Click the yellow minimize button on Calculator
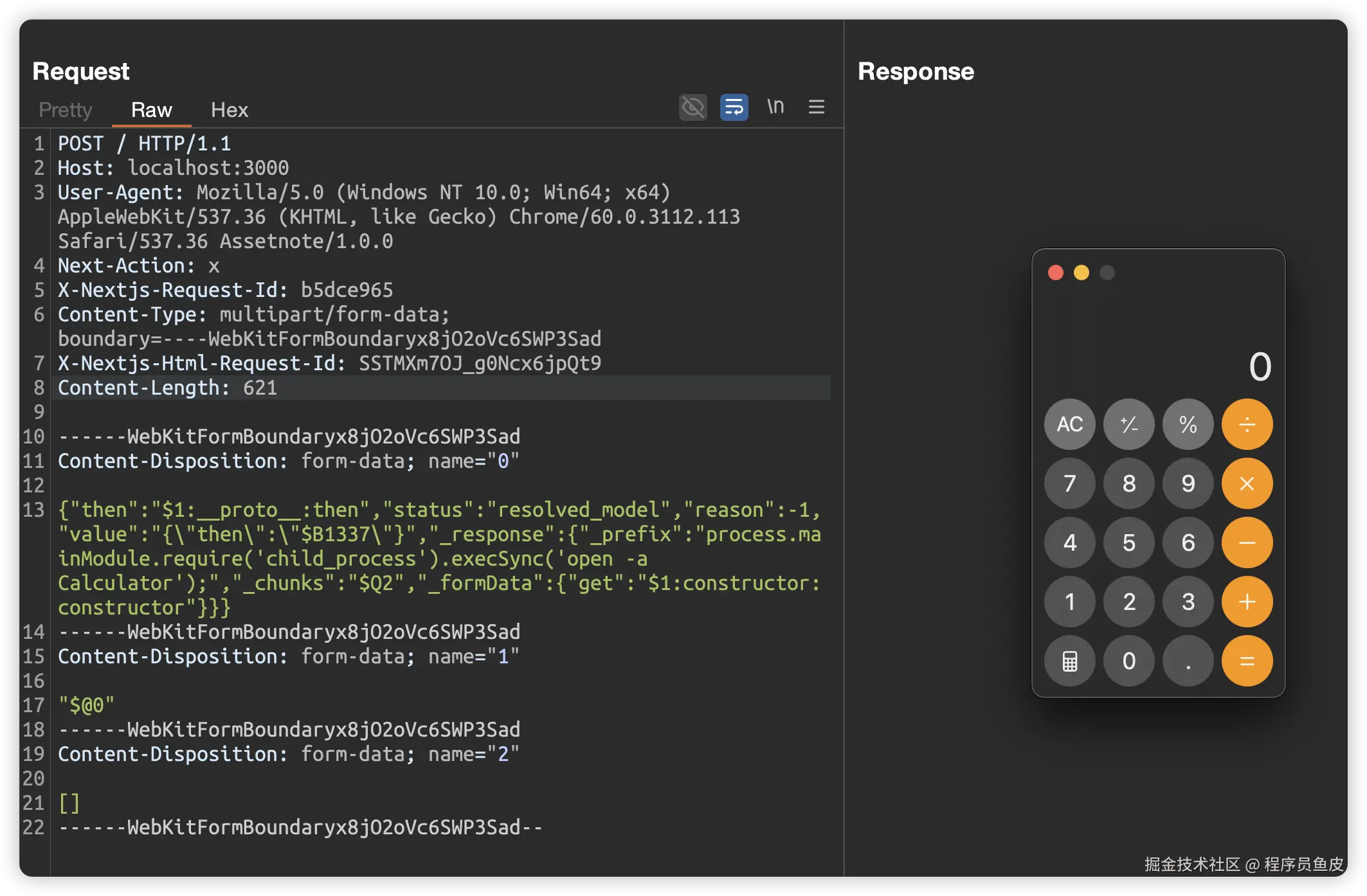The height and width of the screenshot is (896, 1367). (x=1082, y=273)
